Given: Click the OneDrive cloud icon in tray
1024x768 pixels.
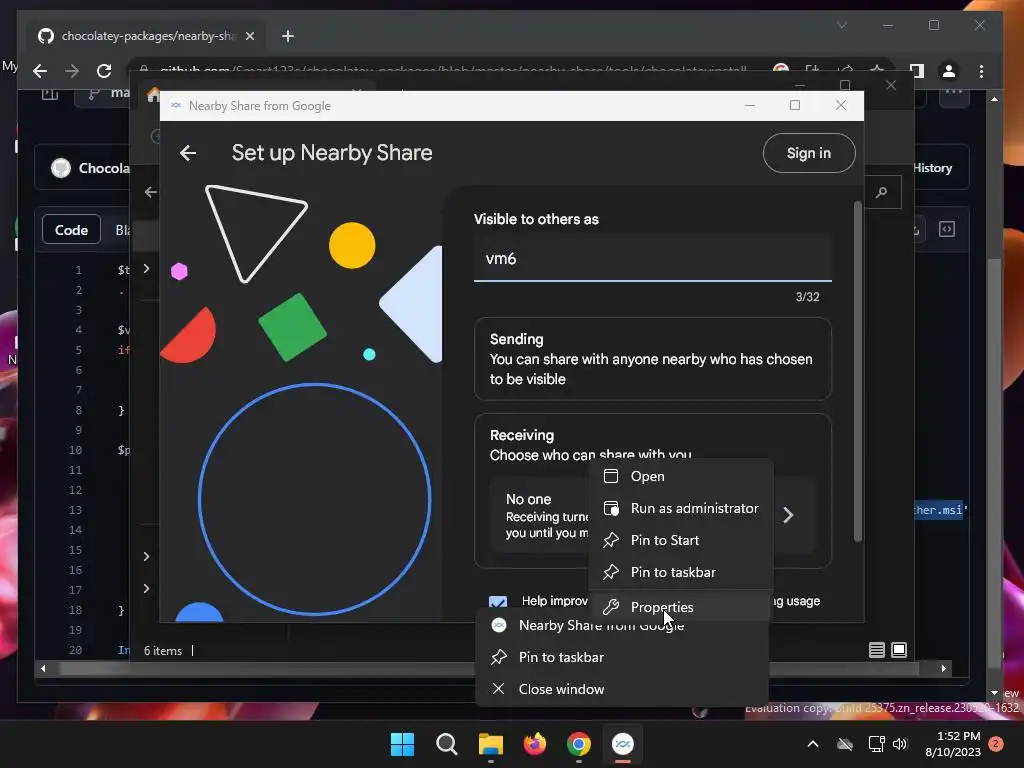Looking at the screenshot, I should tap(845, 744).
